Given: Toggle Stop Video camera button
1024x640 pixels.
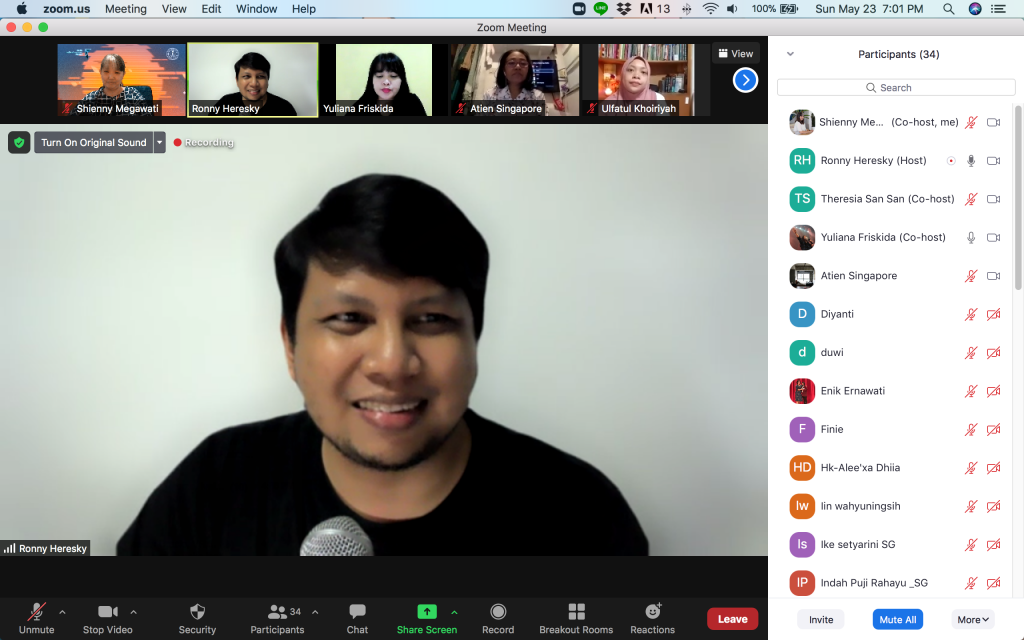Looking at the screenshot, I should click(107, 612).
